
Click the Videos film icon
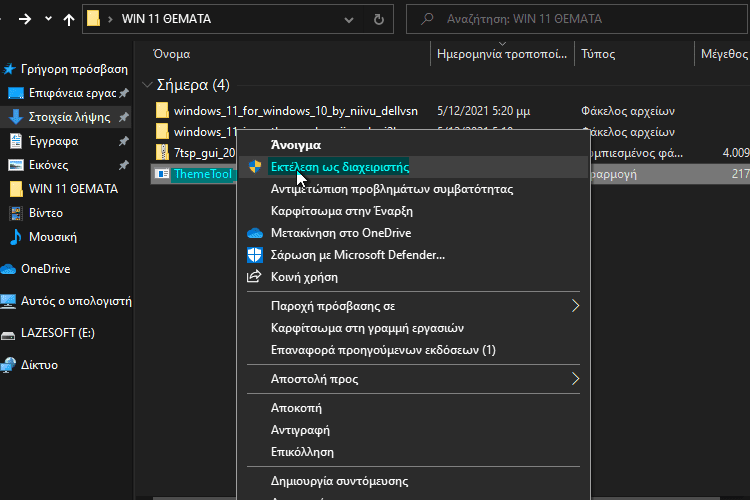(16, 213)
